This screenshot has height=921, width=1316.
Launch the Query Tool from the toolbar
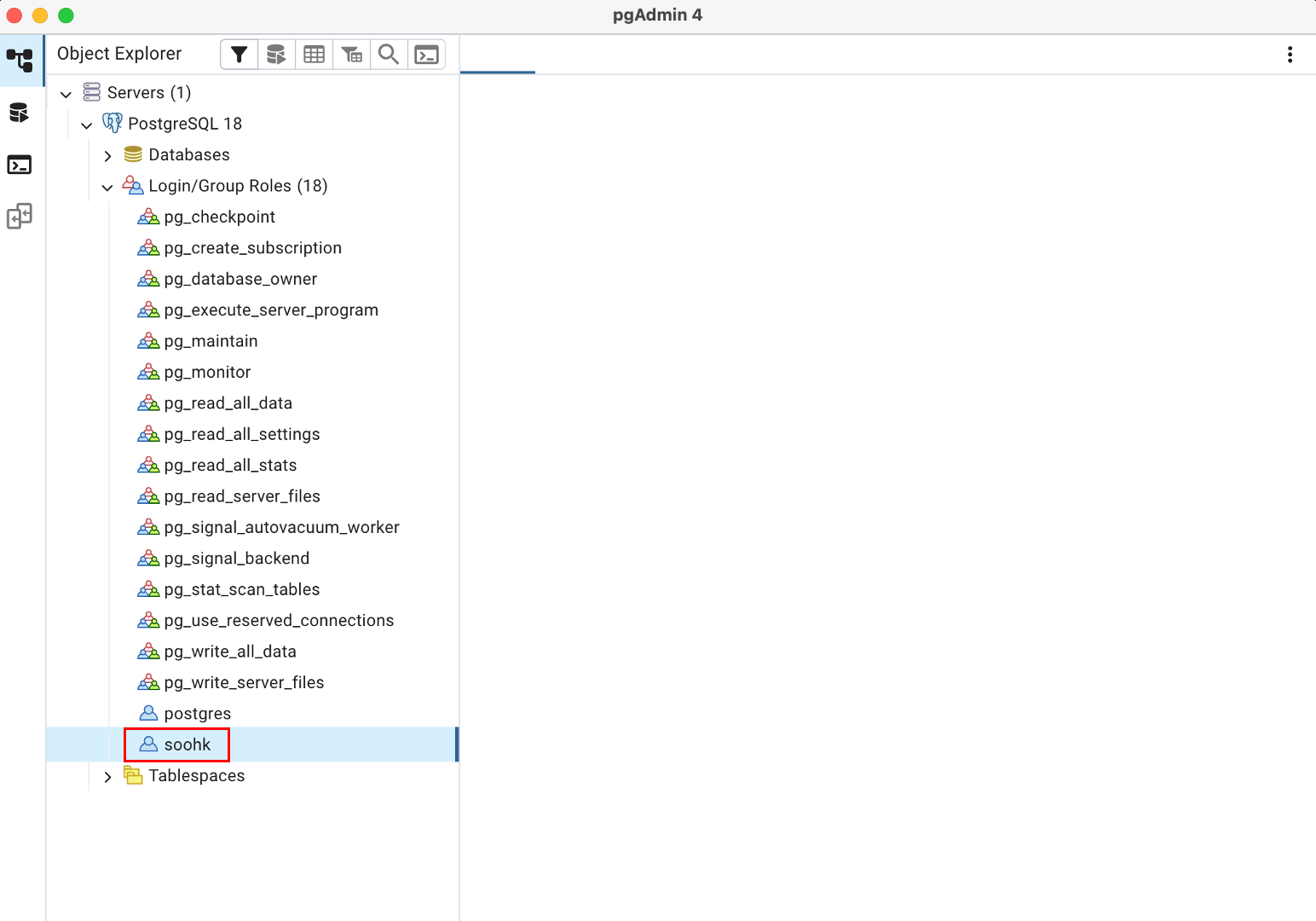pyautogui.click(x=276, y=55)
